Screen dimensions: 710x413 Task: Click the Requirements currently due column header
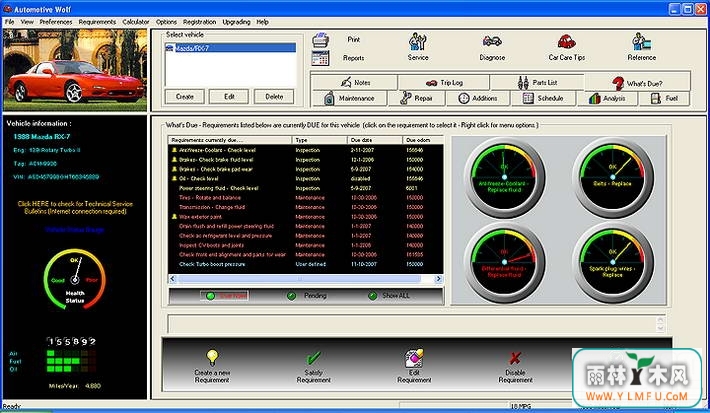click(230, 140)
